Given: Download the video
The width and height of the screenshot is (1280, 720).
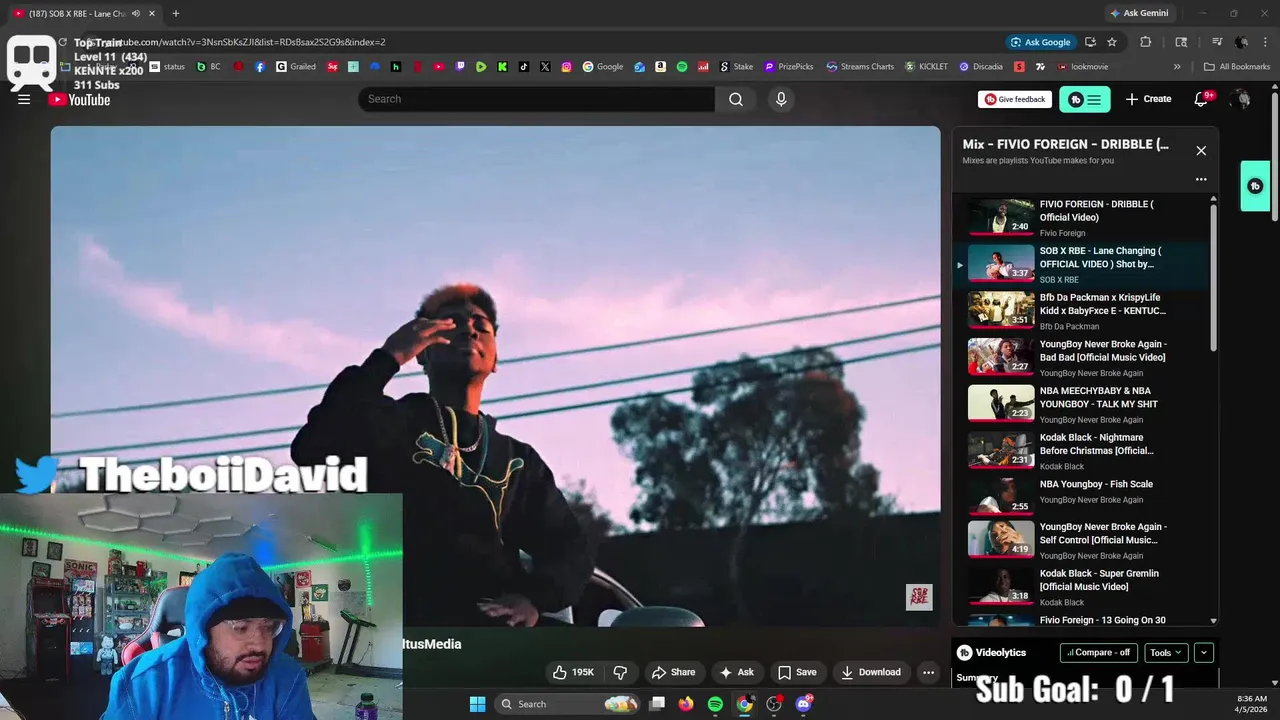Looking at the screenshot, I should pyautogui.click(x=871, y=672).
